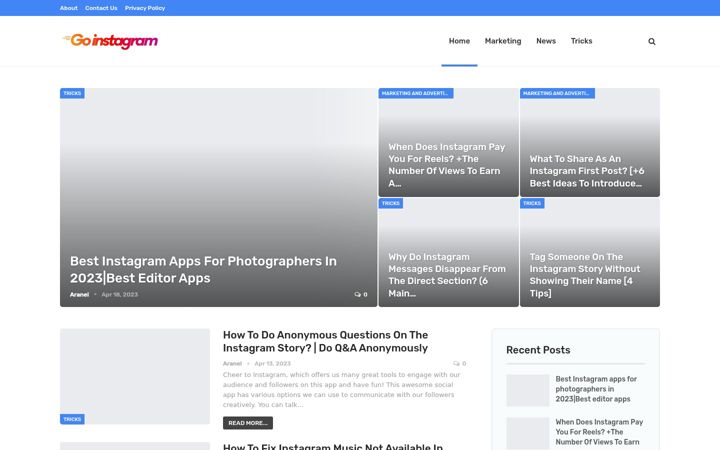The image size is (720, 450).
Task: Click author Aranel under Anonymous Questions article
Action: (x=232, y=363)
